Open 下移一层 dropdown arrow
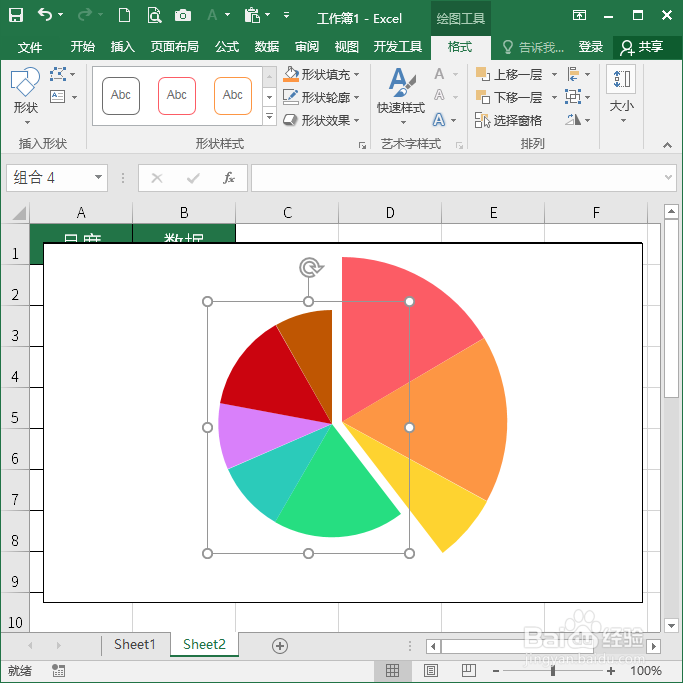The width and height of the screenshot is (683, 683). (555, 97)
